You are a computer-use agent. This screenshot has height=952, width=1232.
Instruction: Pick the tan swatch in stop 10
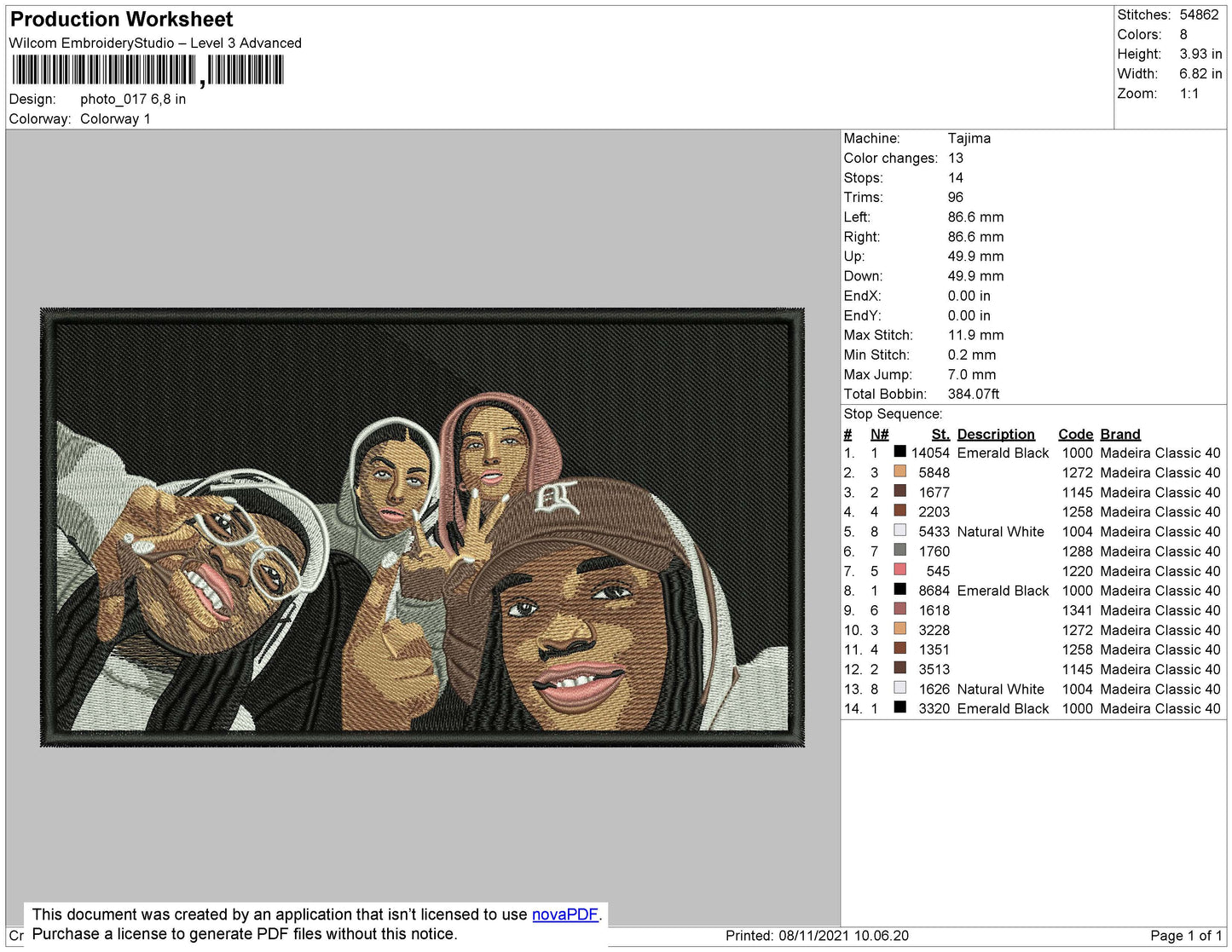tap(899, 628)
